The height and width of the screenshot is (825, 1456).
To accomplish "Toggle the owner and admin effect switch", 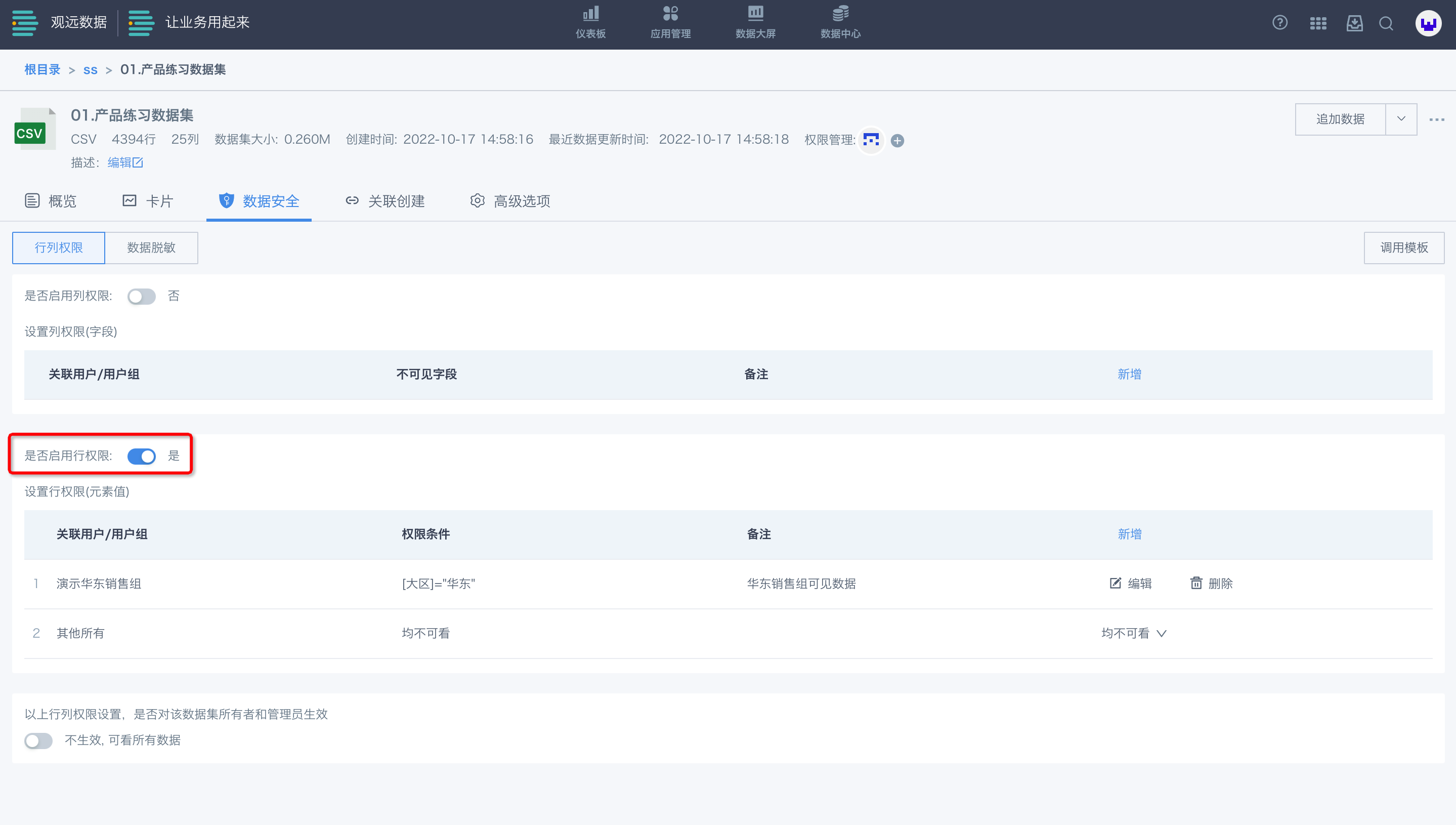I will 38,740.
